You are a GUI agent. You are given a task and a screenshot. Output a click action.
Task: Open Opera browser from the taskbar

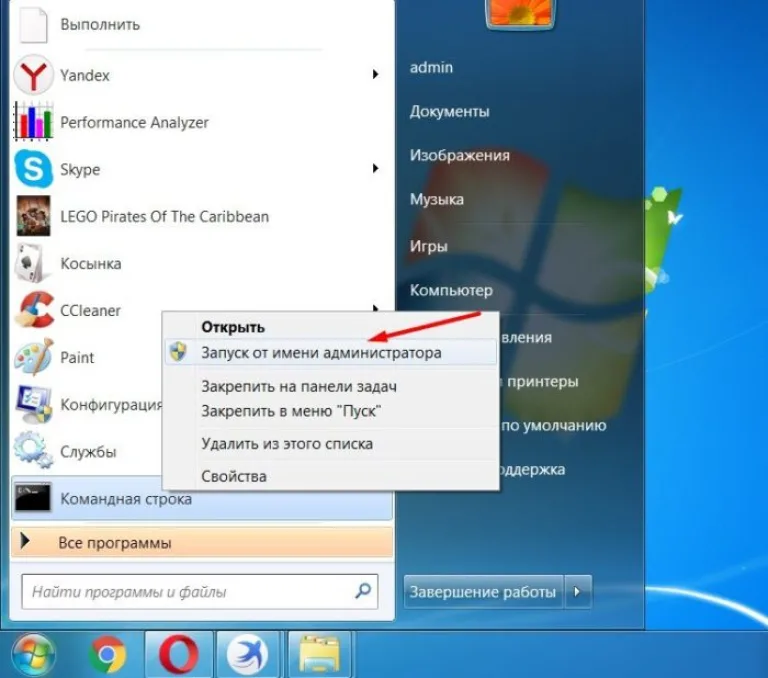179,654
